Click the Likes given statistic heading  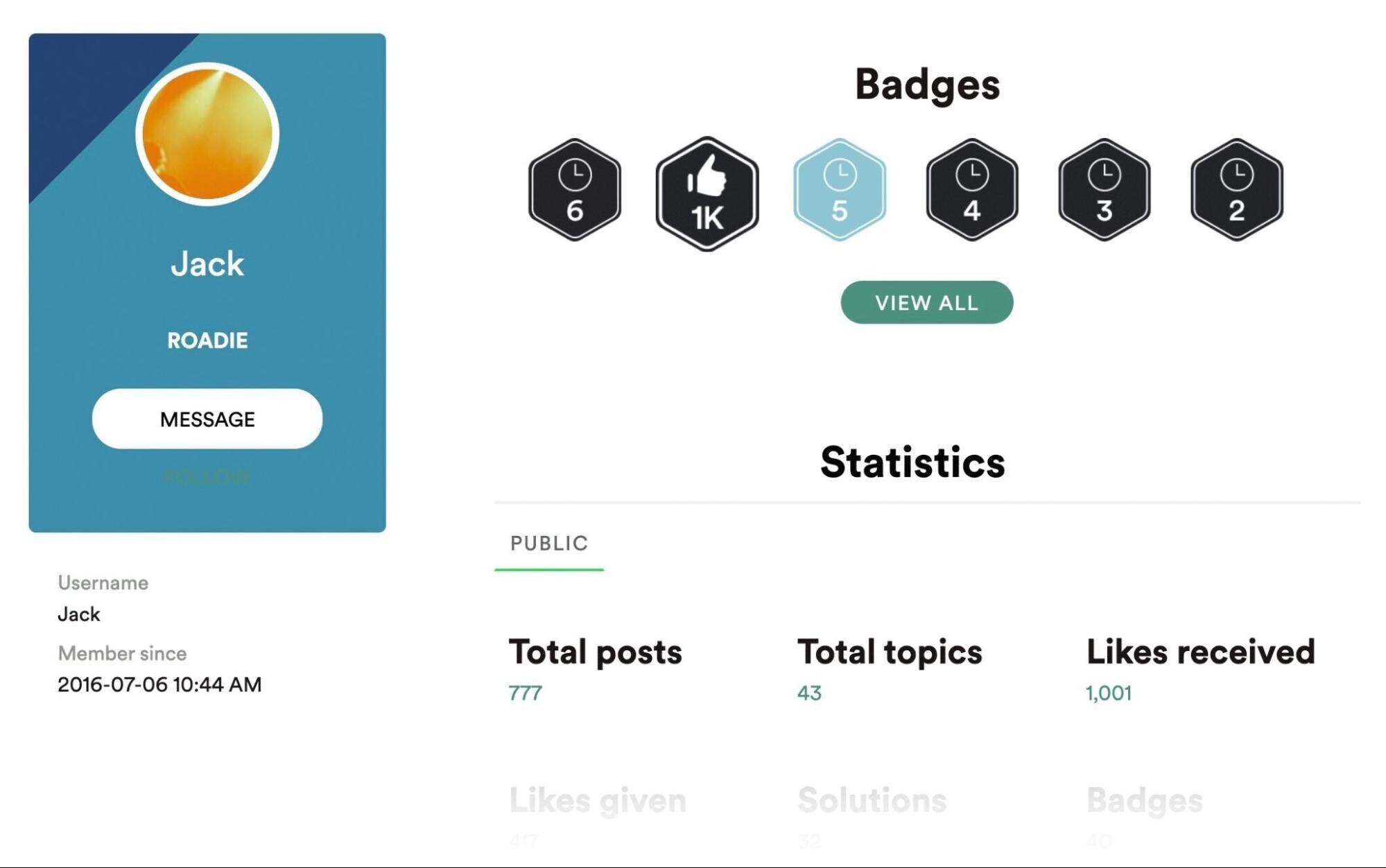click(x=598, y=801)
